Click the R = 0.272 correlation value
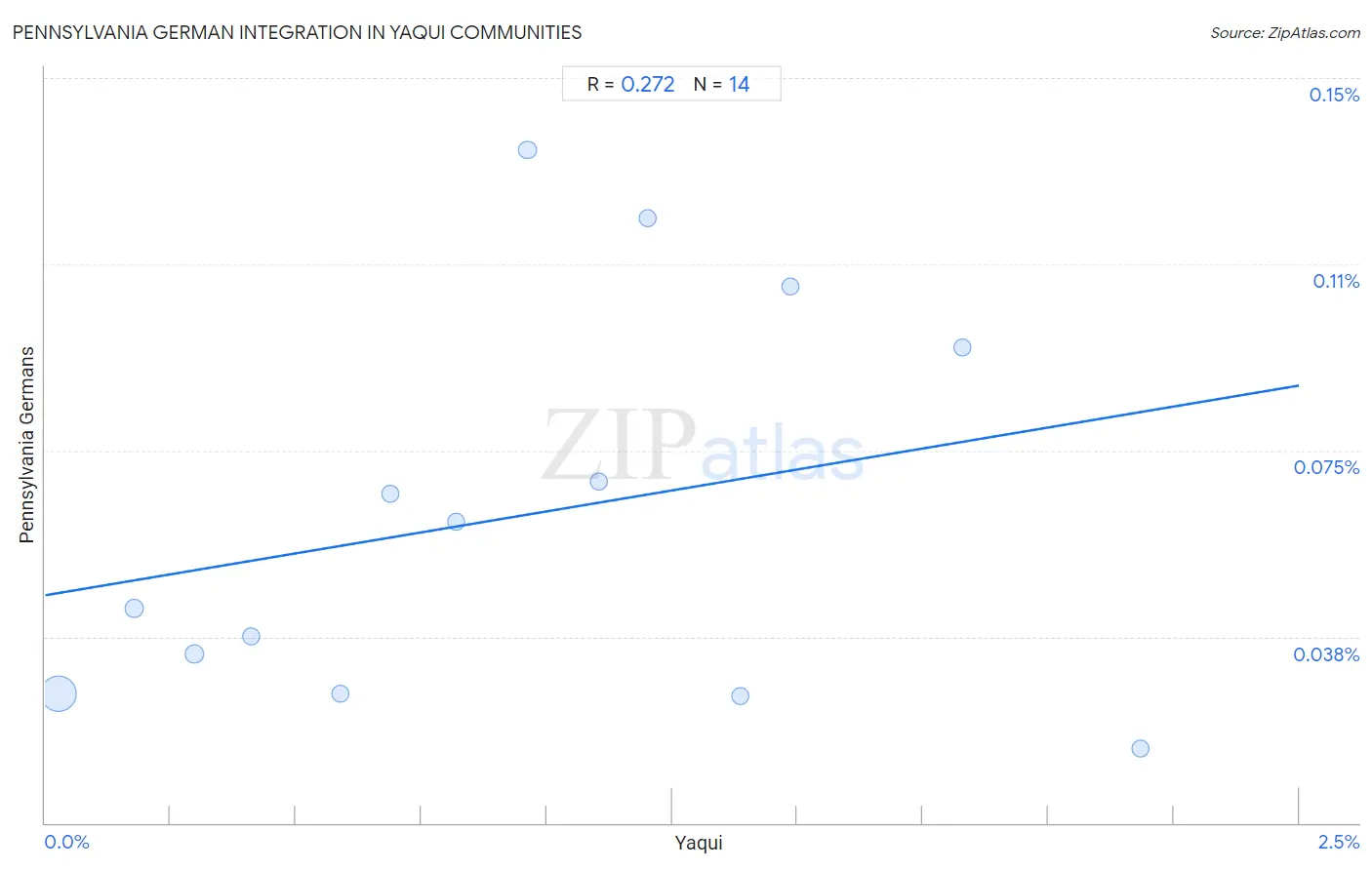Image resolution: width=1372 pixels, height=870 pixels. [630, 85]
